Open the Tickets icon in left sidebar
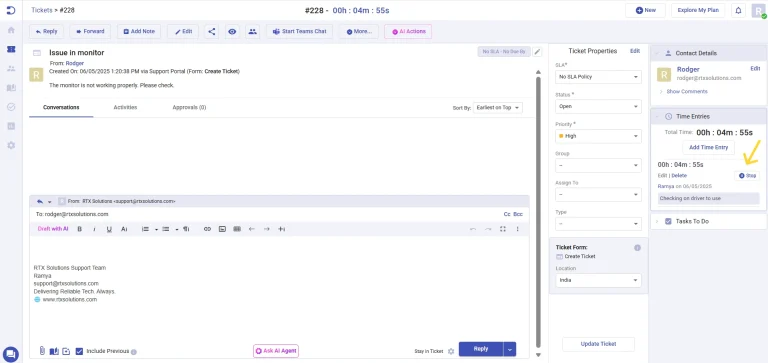The image size is (768, 363). pos(11,49)
